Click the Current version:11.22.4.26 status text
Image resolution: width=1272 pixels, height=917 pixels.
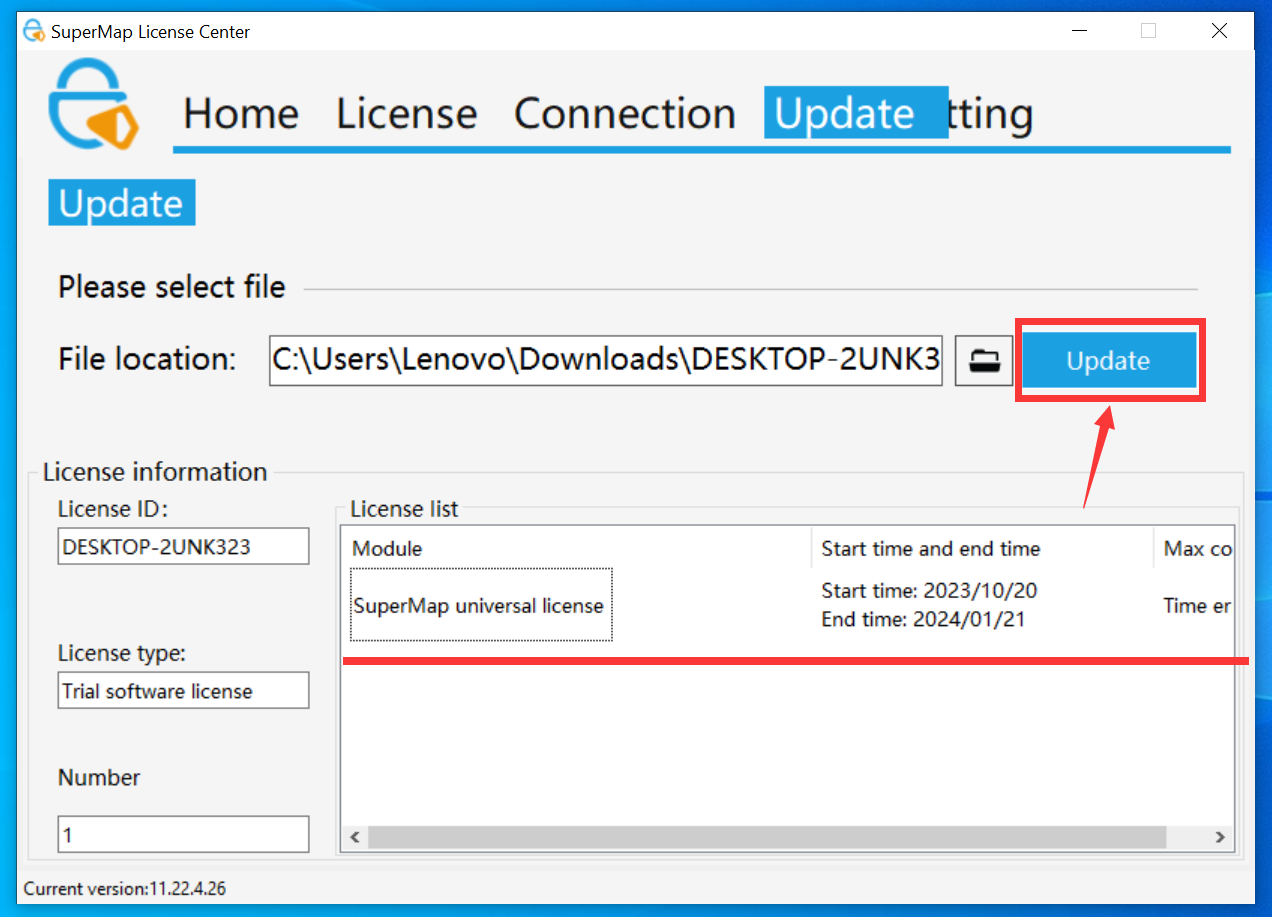125,888
